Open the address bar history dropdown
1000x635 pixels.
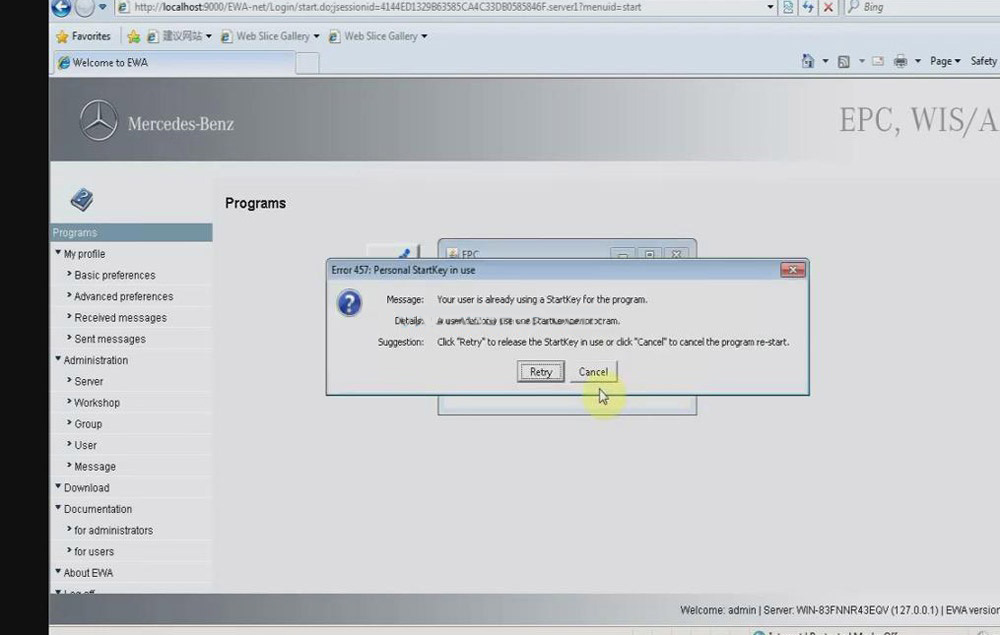770,7
